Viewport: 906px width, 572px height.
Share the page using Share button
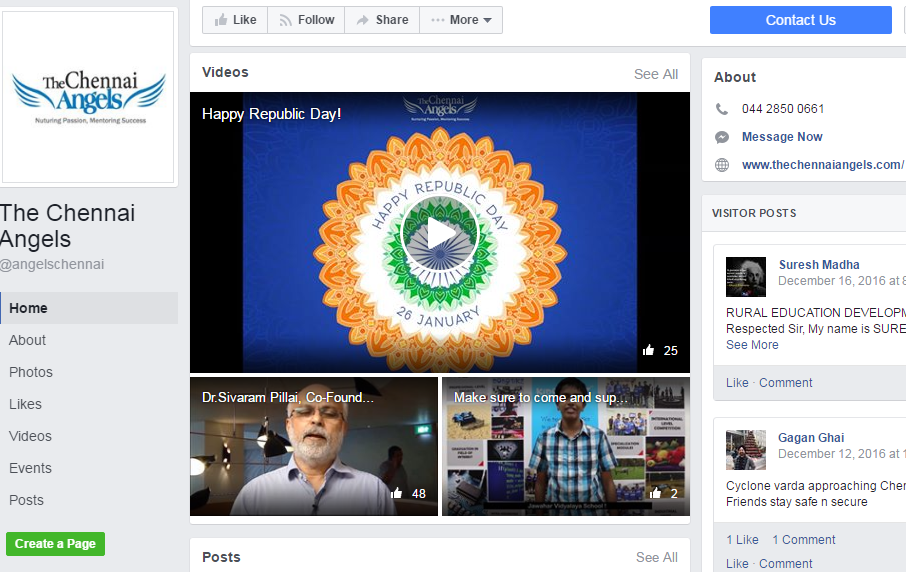pos(382,20)
